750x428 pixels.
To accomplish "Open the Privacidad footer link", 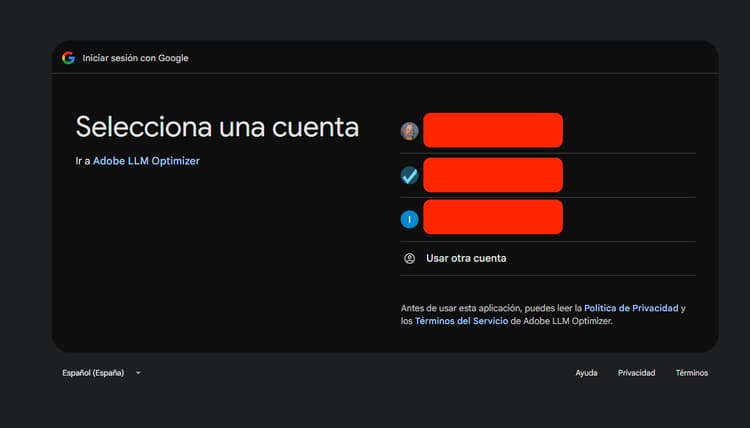I will pyautogui.click(x=636, y=373).
